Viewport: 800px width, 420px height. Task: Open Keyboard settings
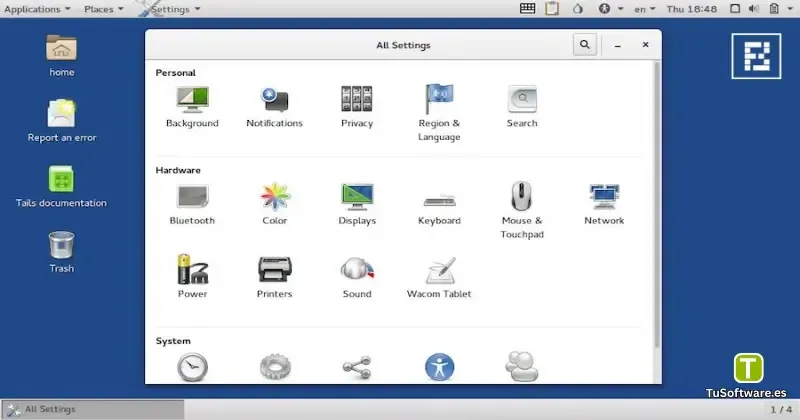[x=439, y=209]
